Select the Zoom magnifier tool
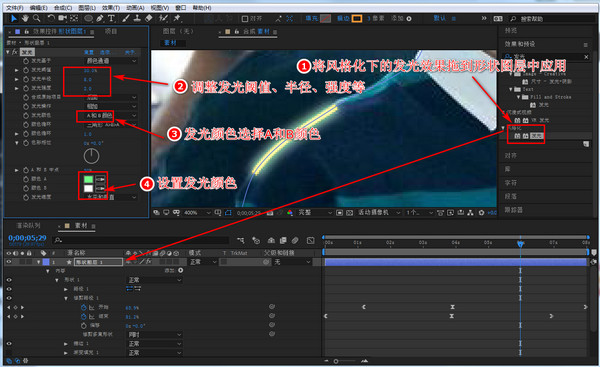The image size is (600, 367). (x=37, y=18)
